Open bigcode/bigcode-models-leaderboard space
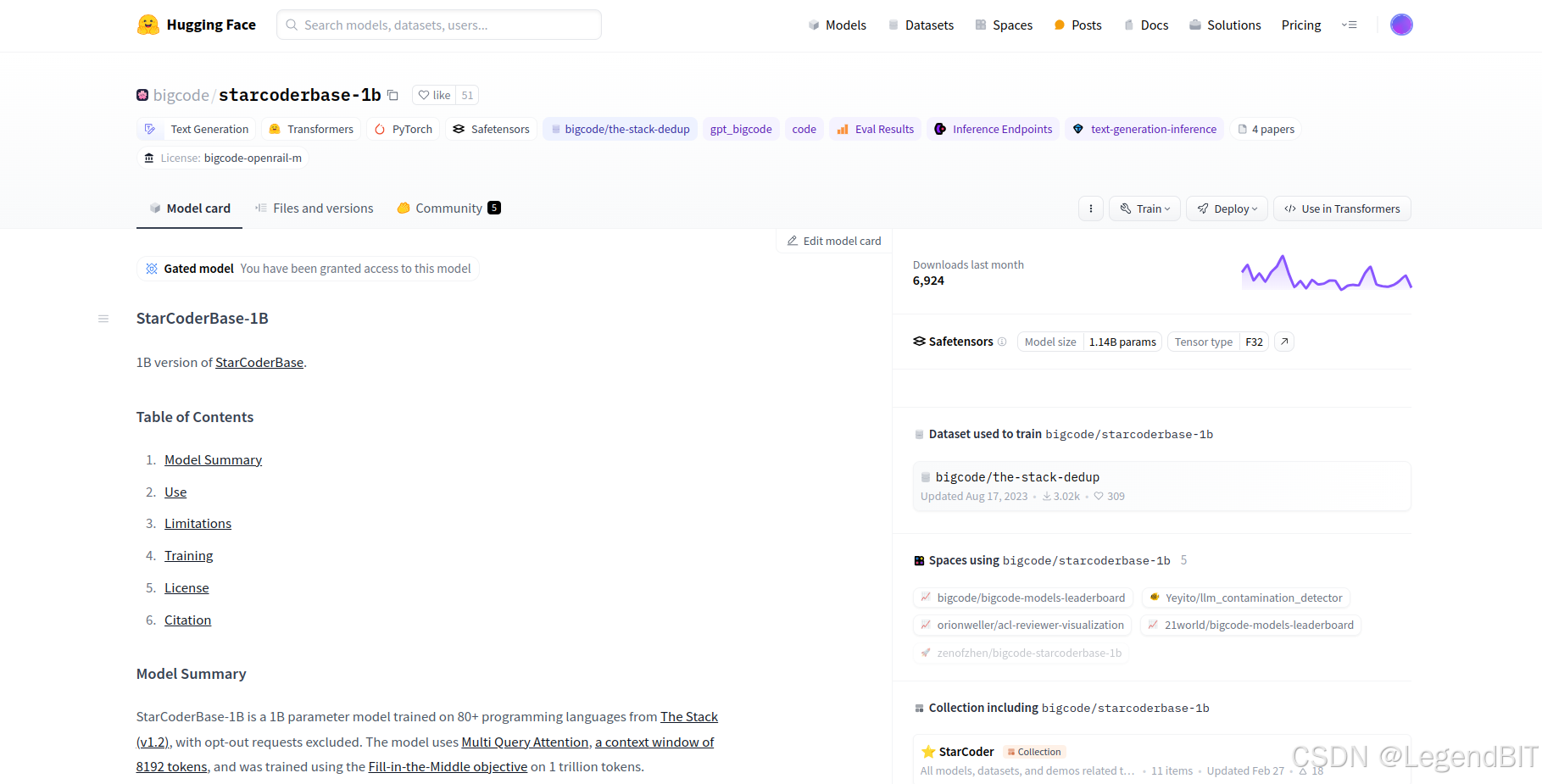Image resolution: width=1542 pixels, height=784 pixels. coord(1022,598)
